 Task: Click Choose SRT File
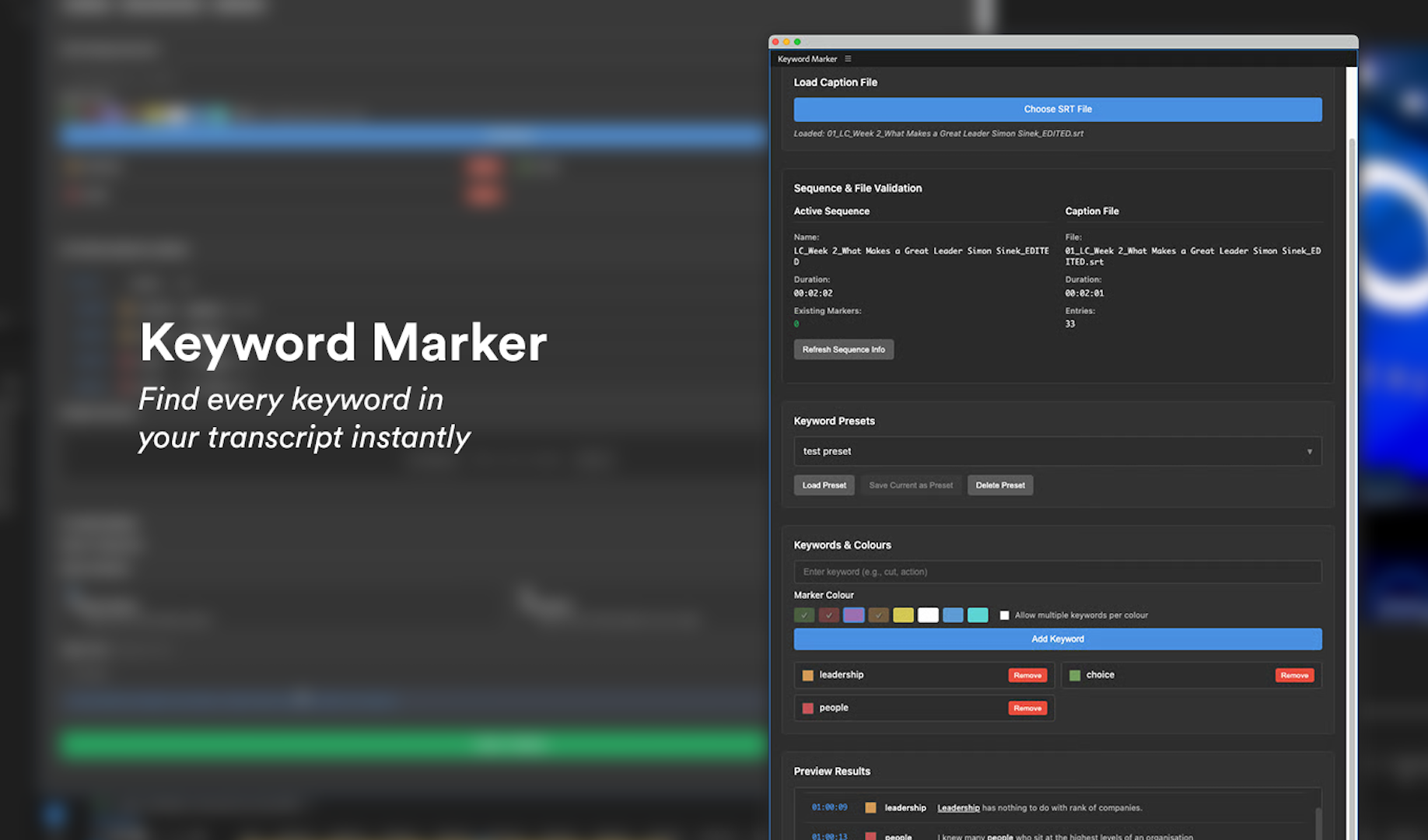point(1057,109)
